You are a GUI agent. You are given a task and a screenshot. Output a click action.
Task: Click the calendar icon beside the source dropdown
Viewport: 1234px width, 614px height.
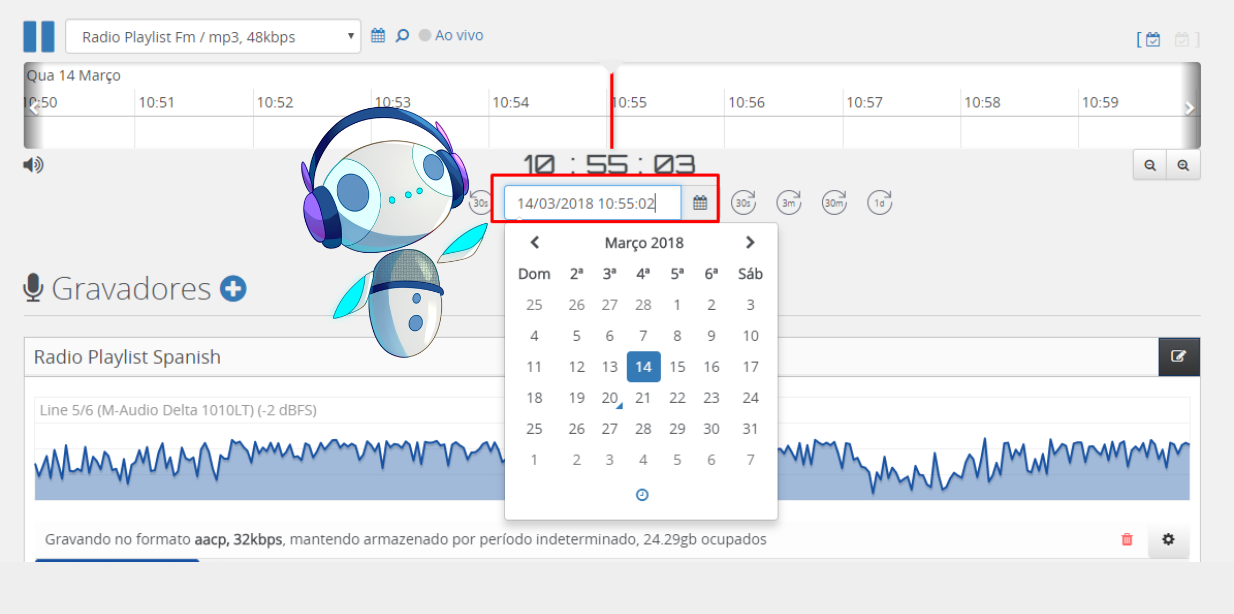tap(378, 35)
